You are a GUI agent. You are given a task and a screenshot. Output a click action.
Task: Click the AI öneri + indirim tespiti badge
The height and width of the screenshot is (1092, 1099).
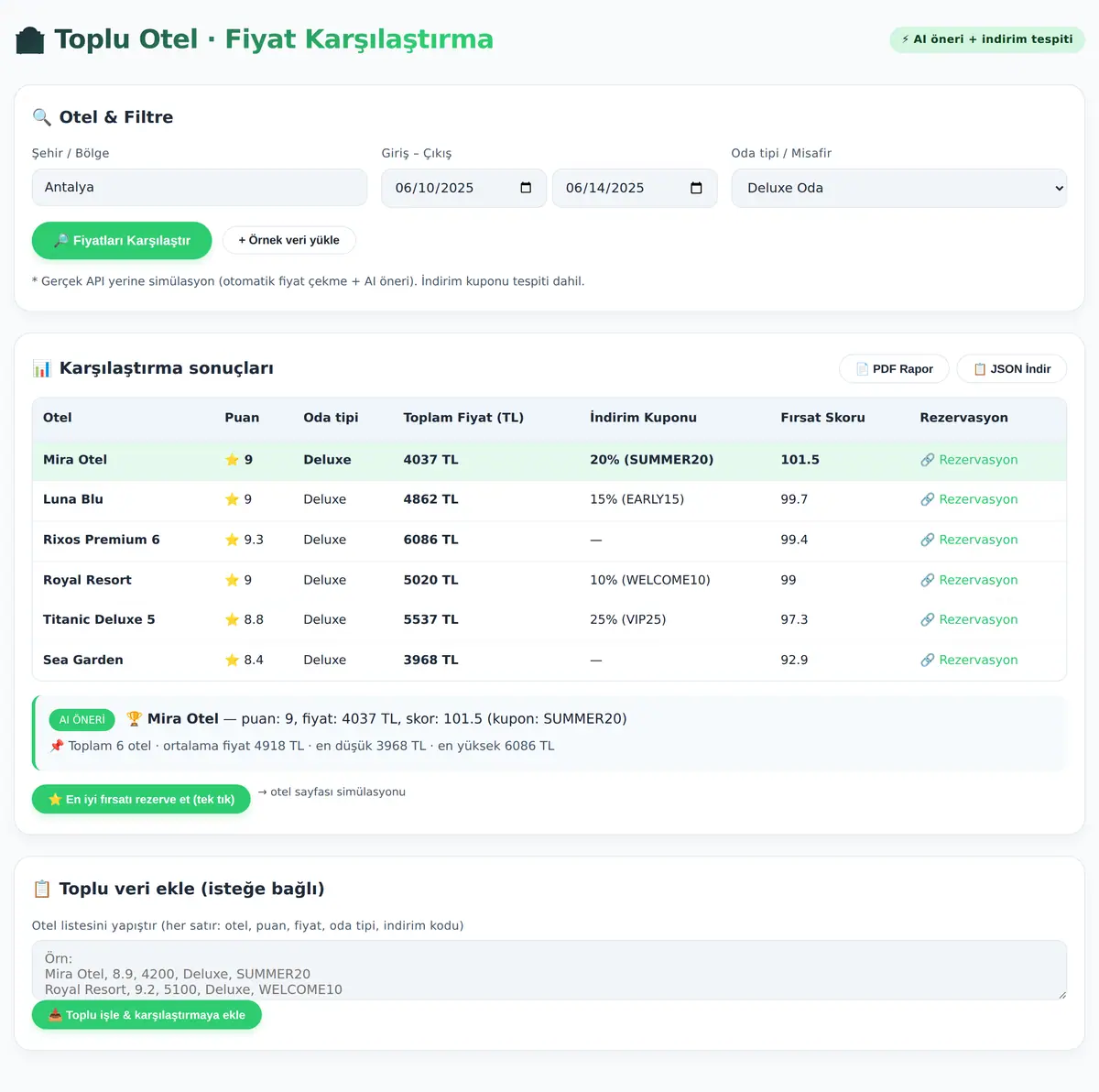coord(987,39)
